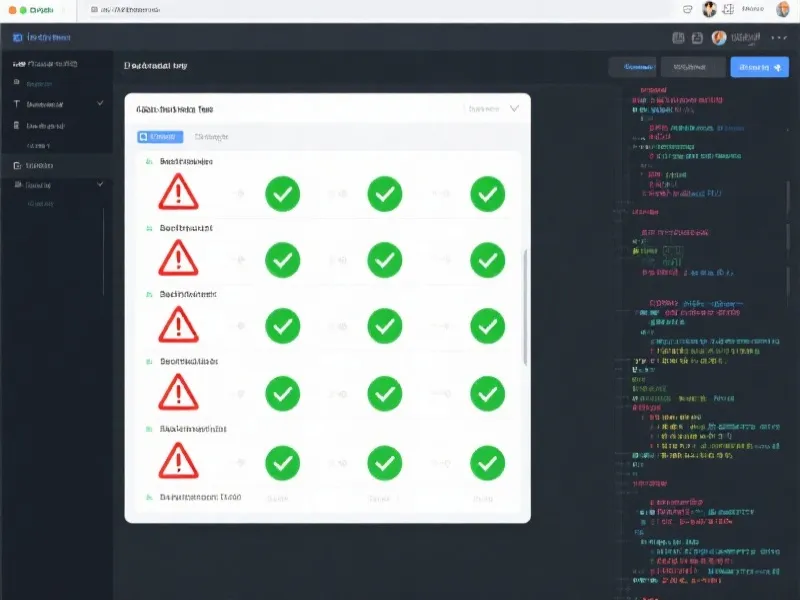Collapse the lower sidebar section chevron
800x600 pixels.
(100, 185)
